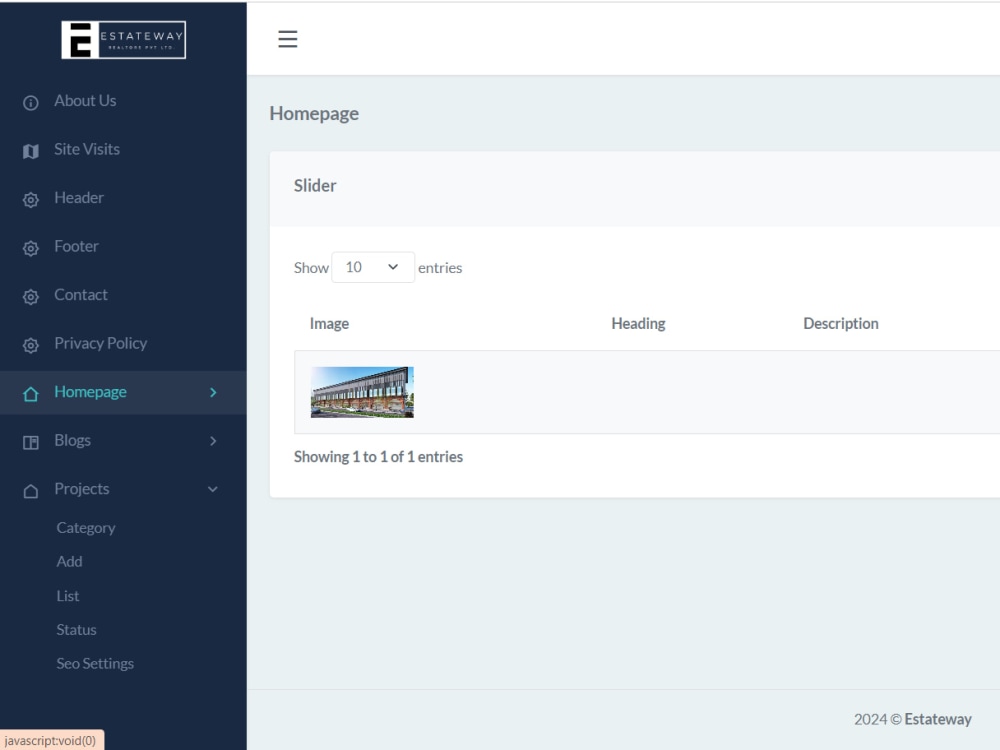Click the Estateway logo in the sidebar
This screenshot has height=750, width=1000.
[123, 40]
